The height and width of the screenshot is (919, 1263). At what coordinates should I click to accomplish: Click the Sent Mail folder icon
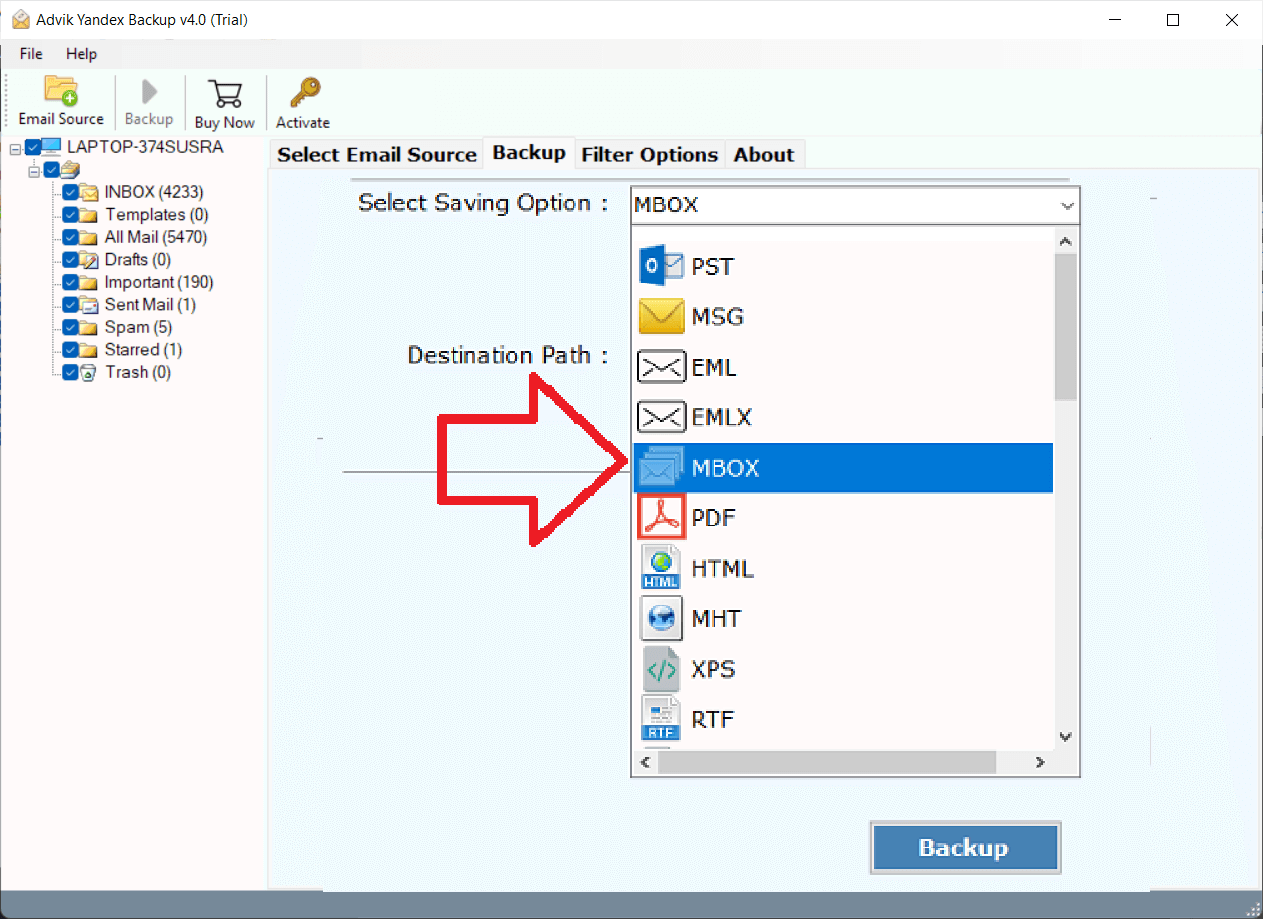pyautogui.click(x=89, y=305)
